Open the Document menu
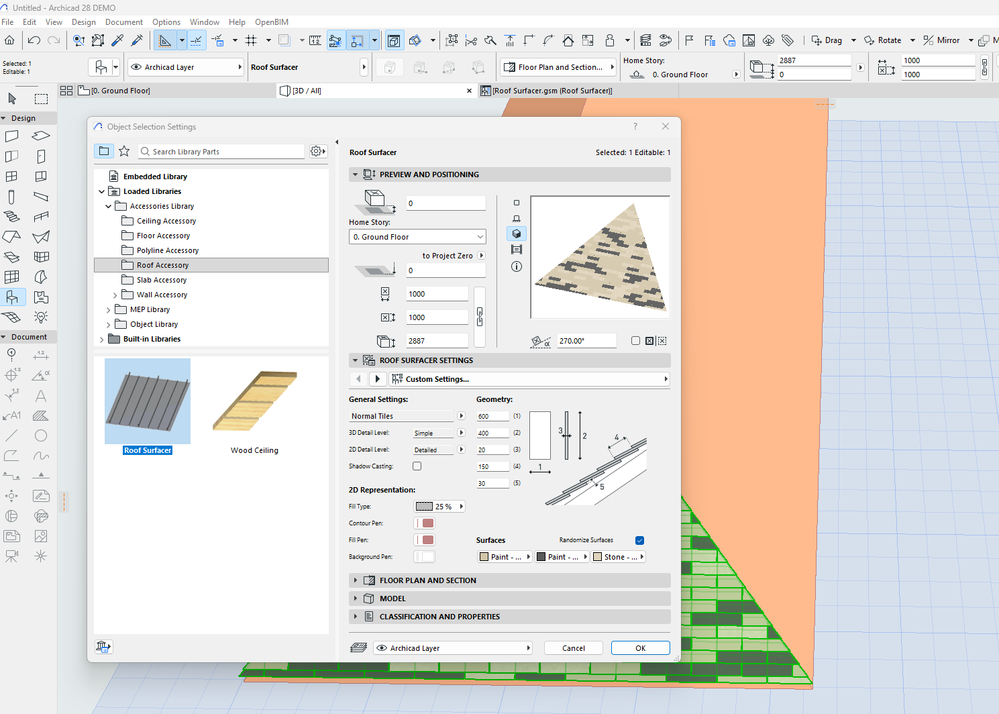This screenshot has width=999, height=714. pos(124,22)
